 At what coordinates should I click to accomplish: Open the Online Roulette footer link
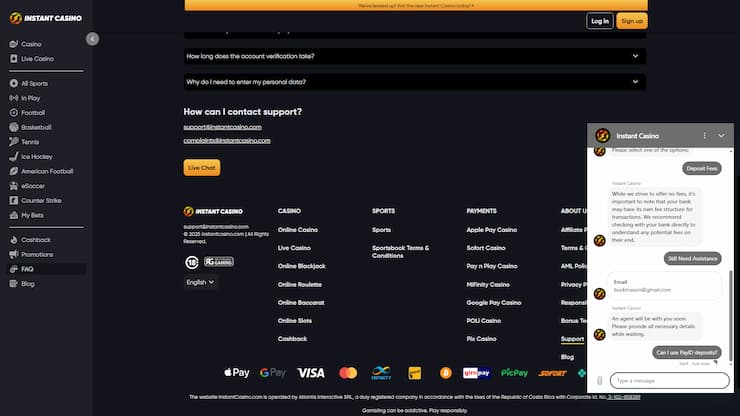pyautogui.click(x=300, y=284)
